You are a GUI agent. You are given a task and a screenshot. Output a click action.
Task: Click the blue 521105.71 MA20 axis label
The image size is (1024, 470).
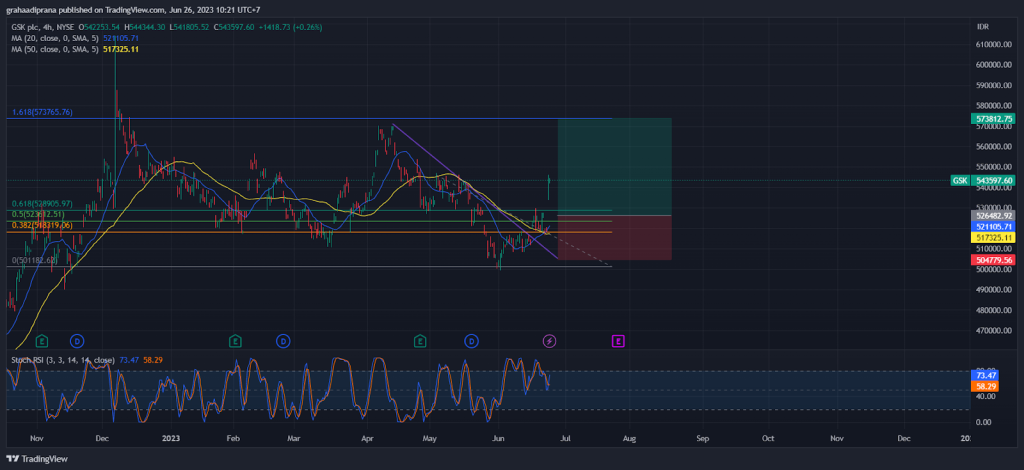tap(995, 227)
